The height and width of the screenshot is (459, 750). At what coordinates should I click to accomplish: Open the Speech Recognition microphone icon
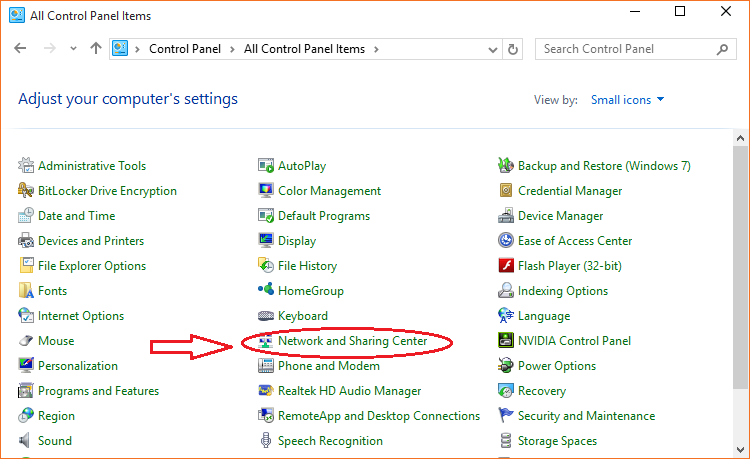[266, 440]
